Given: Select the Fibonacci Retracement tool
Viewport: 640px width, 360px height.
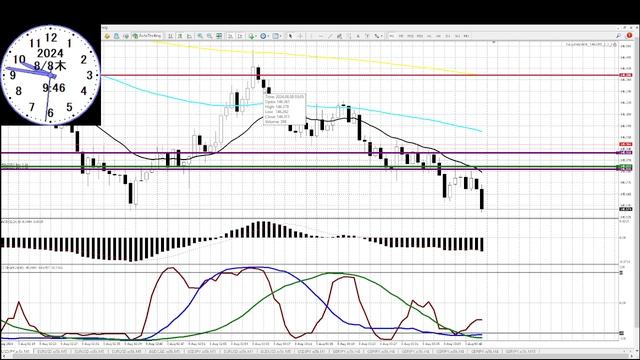Looking at the screenshot, I should coord(348,36).
